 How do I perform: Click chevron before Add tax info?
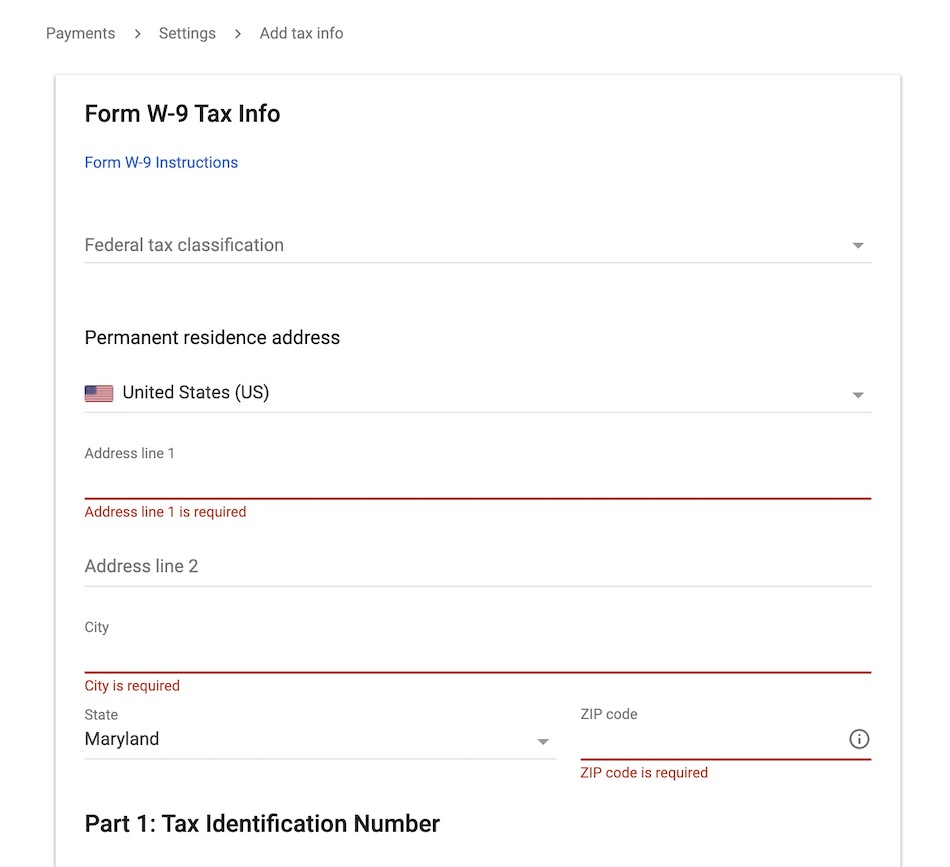[x=238, y=34]
